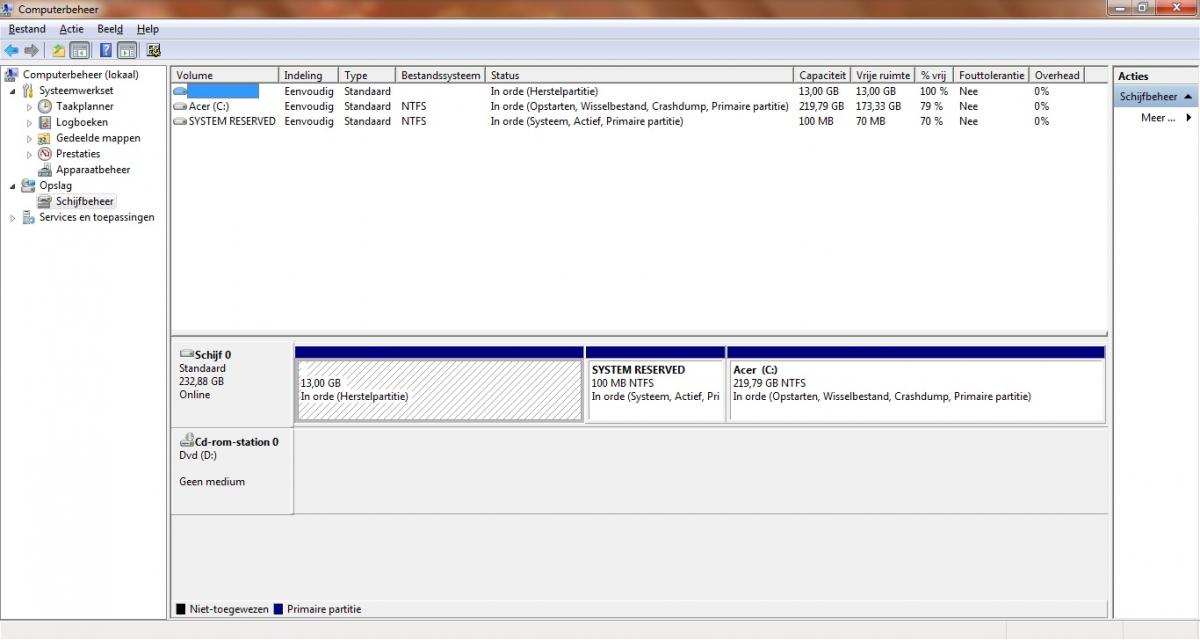The width and height of the screenshot is (1200, 640).
Task: Click the Acer (C:) volume name in list
Action: (x=209, y=106)
